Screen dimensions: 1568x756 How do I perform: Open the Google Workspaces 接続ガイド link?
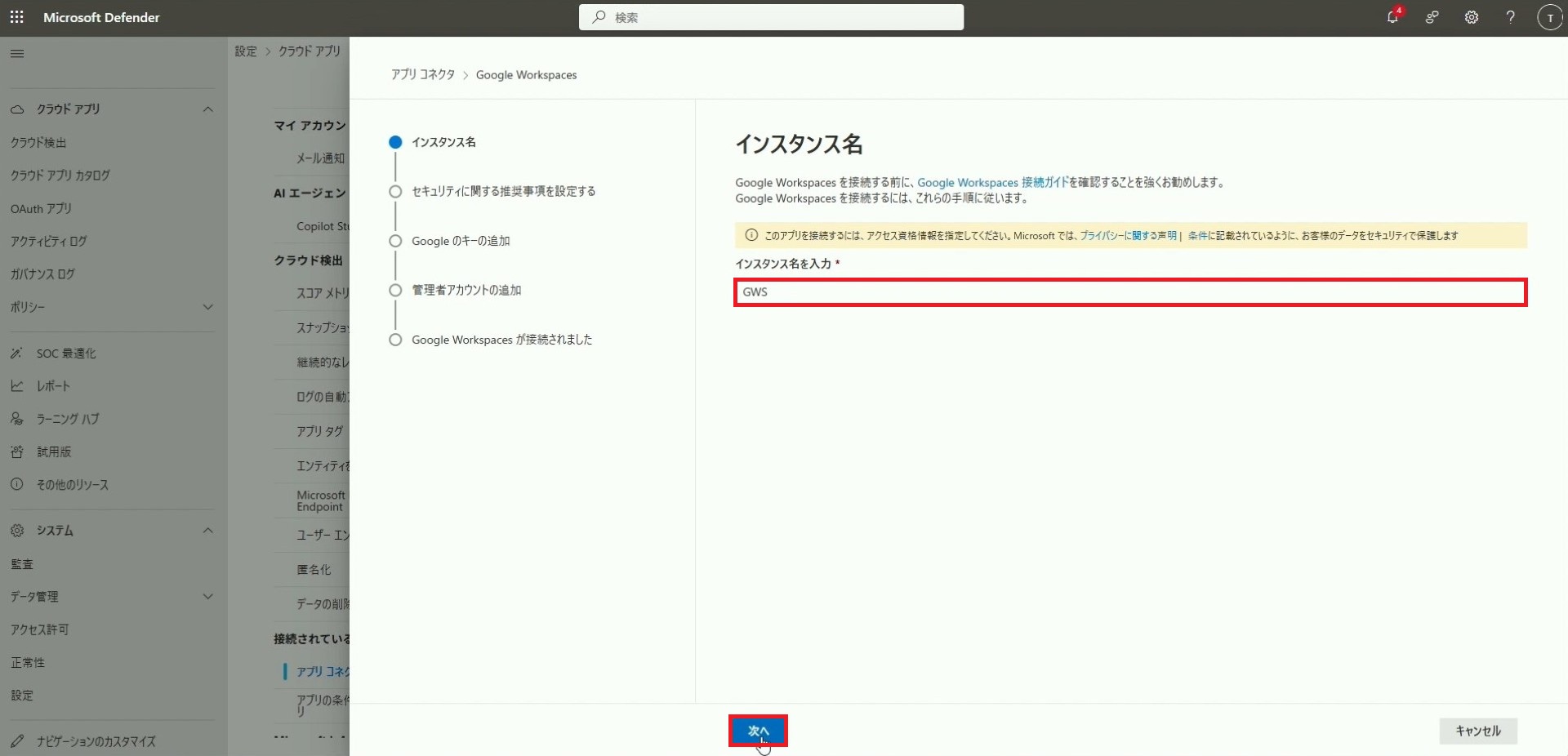click(x=992, y=183)
